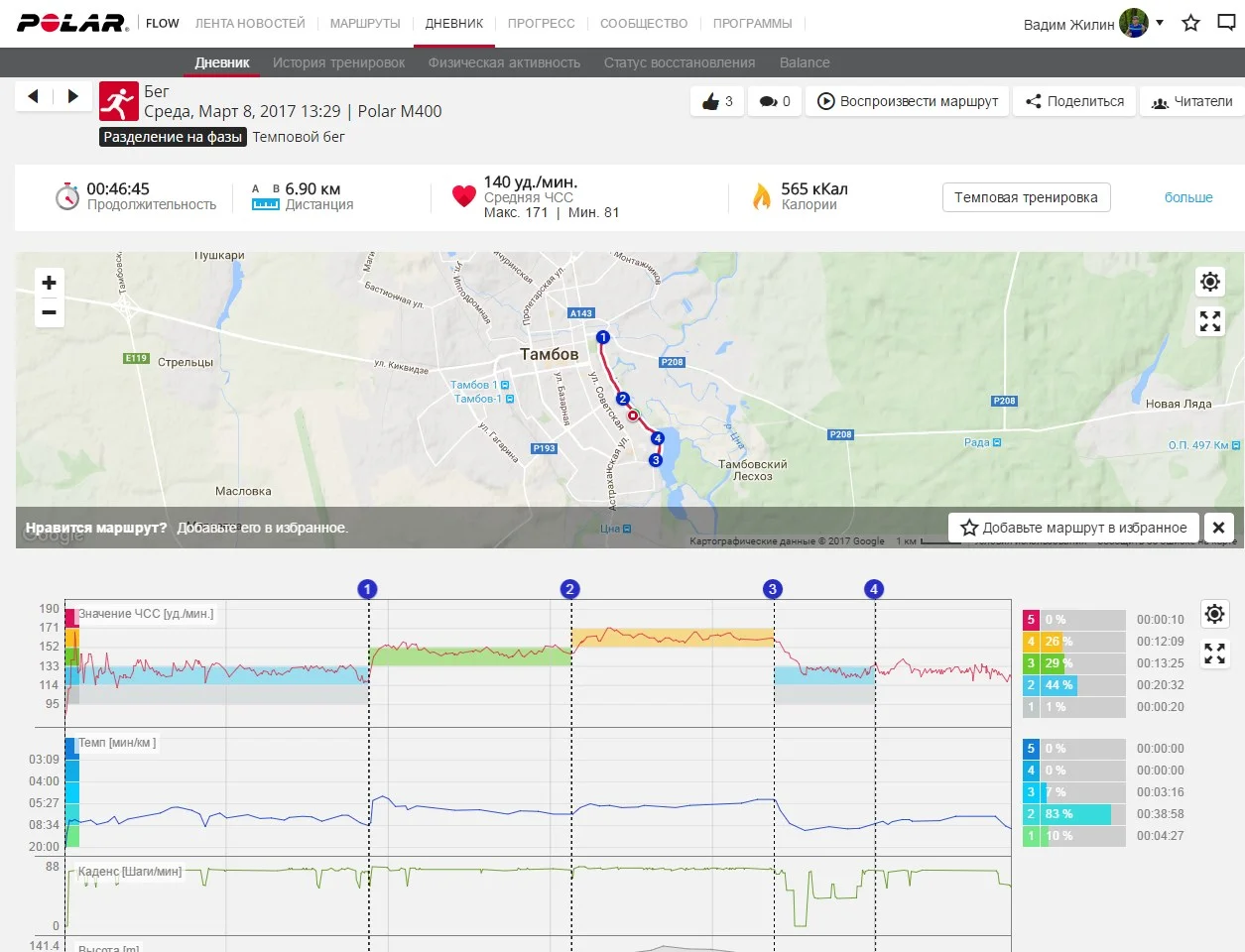Switch to История тренировок tab
The height and width of the screenshot is (952, 1245).
338,62
